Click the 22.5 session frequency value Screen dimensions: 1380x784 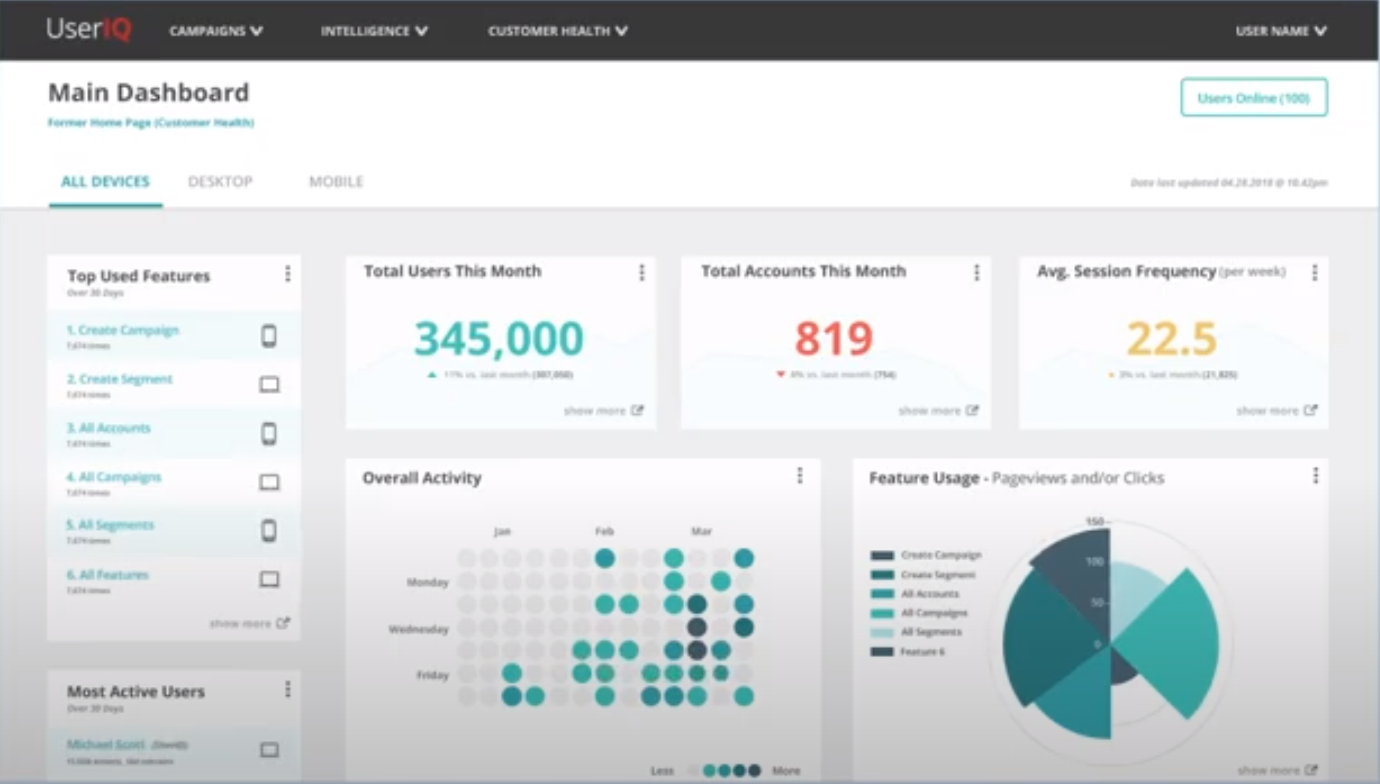[1172, 339]
